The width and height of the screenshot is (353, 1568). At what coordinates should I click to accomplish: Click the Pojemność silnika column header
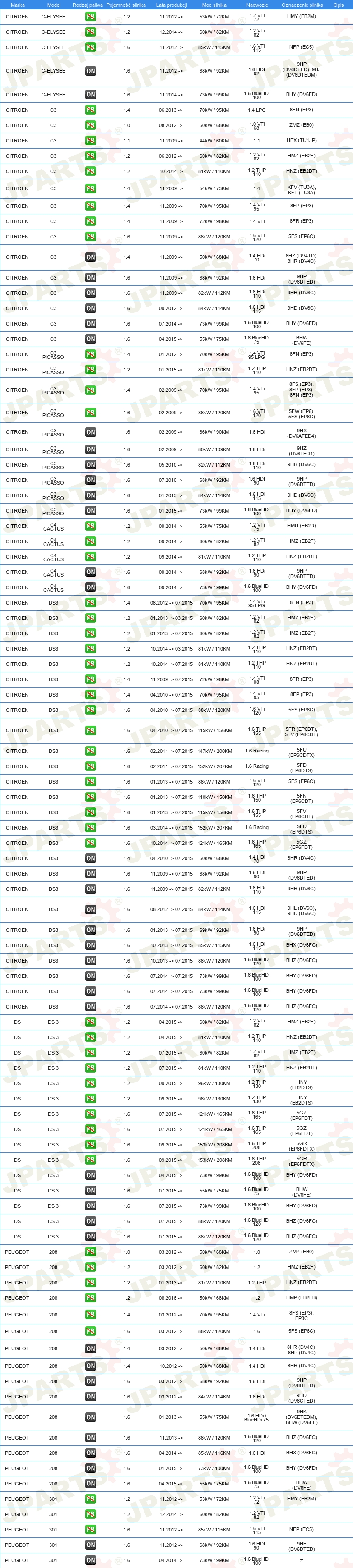(x=126, y=5)
